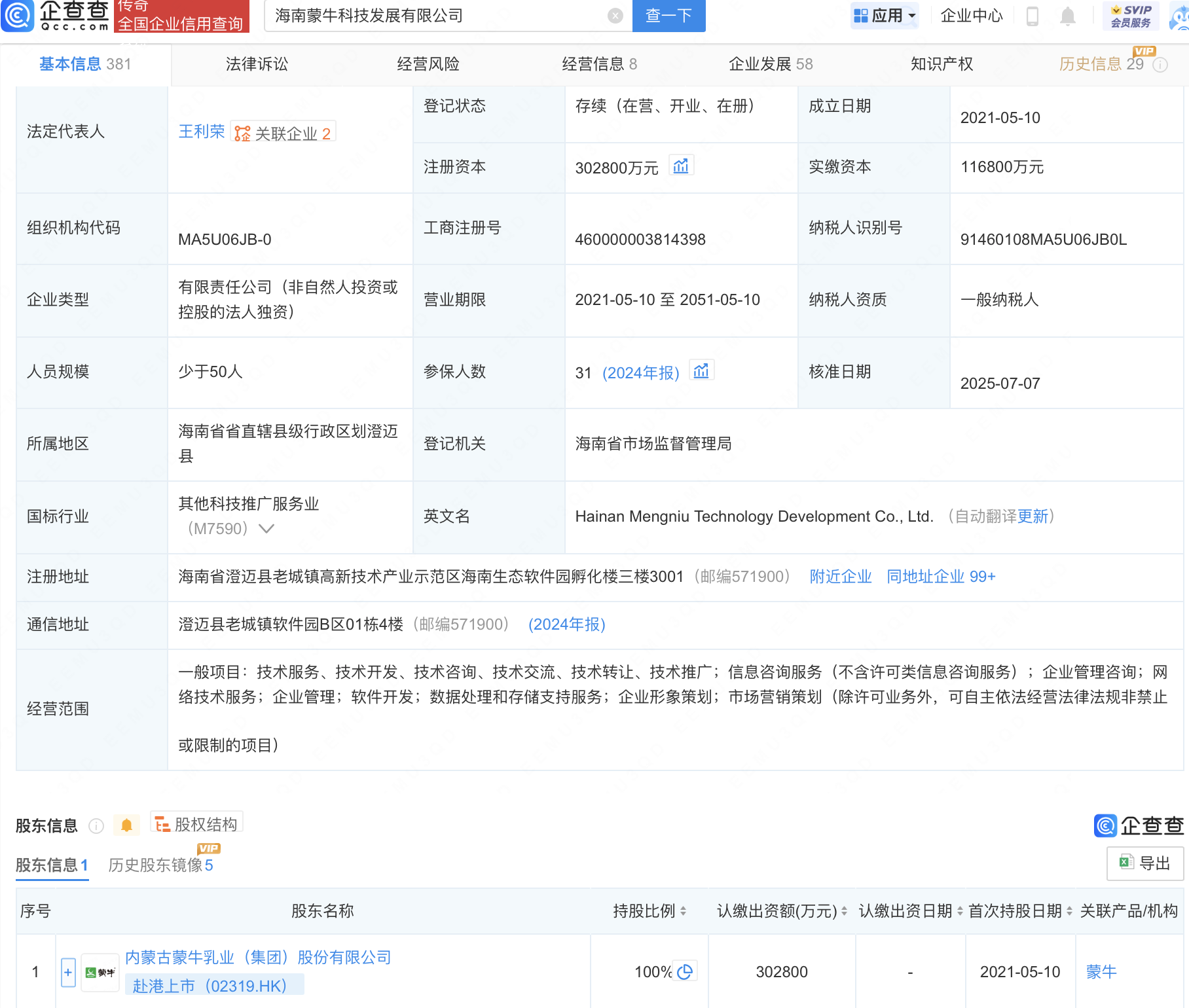The image size is (1189, 1008).
Task: Select tax ID 91460108MA5U06JB0L
Action: point(1044,240)
